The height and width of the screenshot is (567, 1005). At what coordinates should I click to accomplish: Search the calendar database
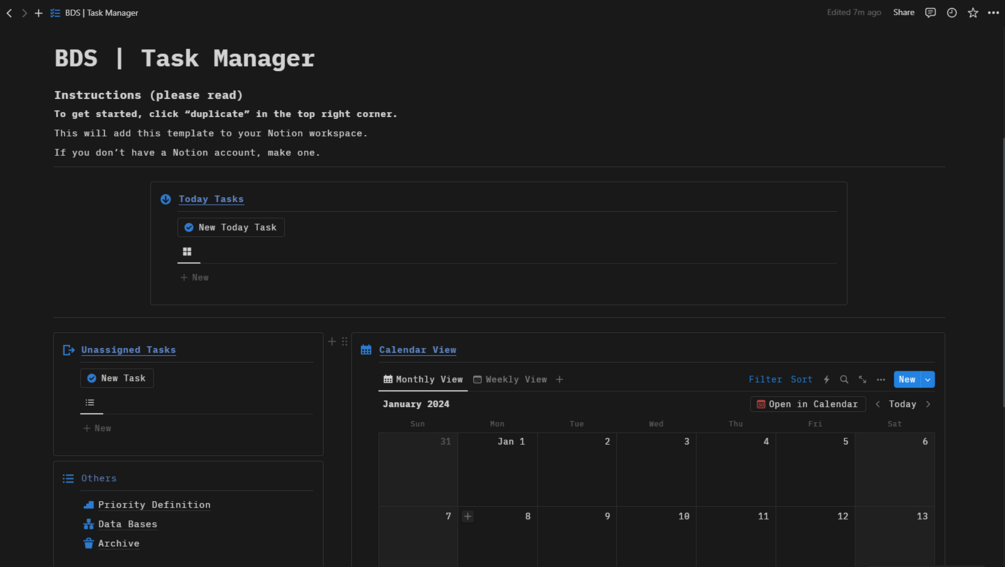coord(844,379)
